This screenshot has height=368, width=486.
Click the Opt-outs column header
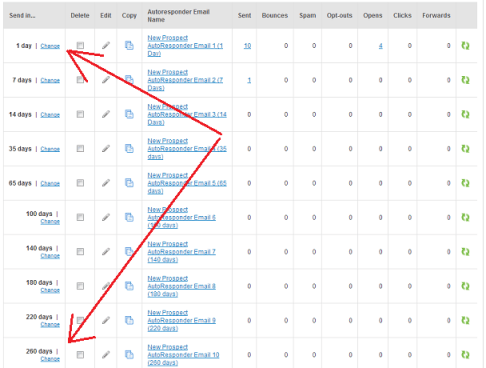pos(339,15)
